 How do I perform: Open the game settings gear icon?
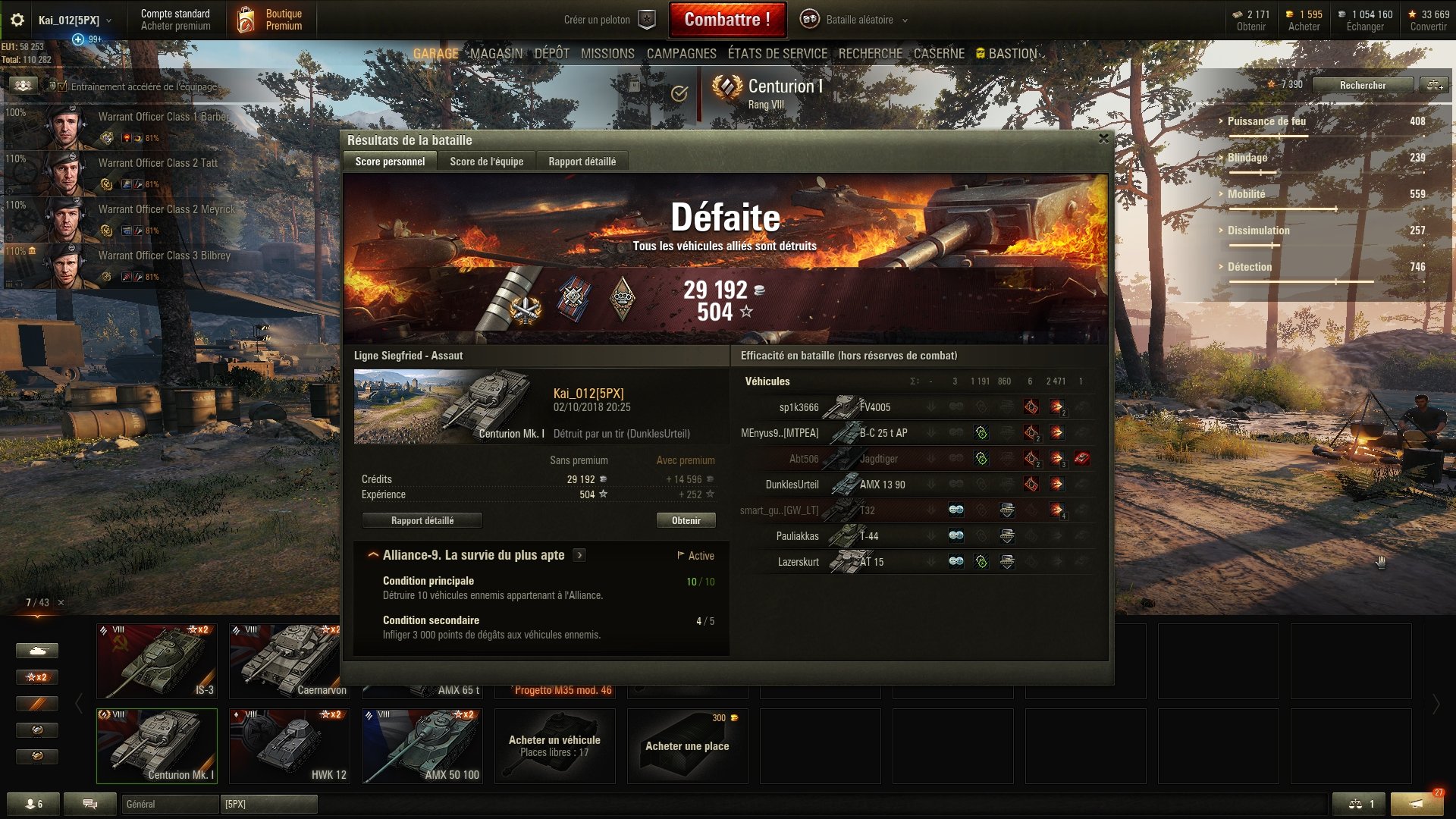point(17,20)
